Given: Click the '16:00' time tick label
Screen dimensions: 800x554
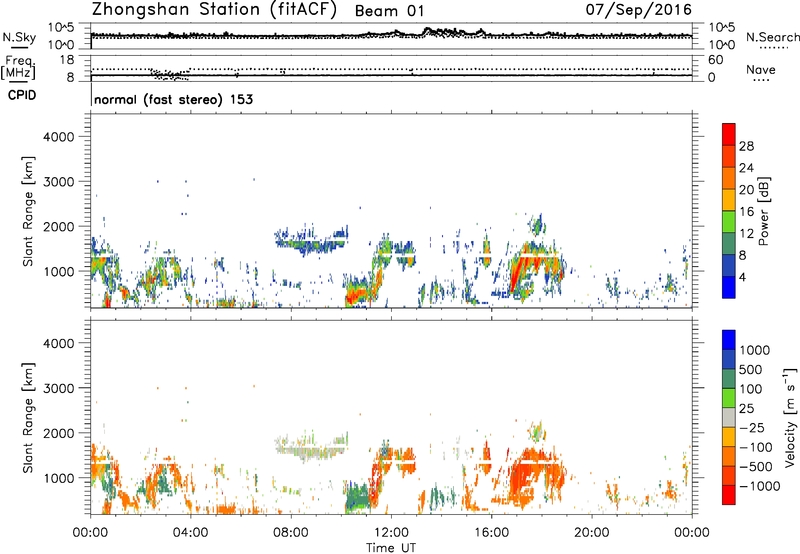Looking at the screenshot, I should click(491, 533).
